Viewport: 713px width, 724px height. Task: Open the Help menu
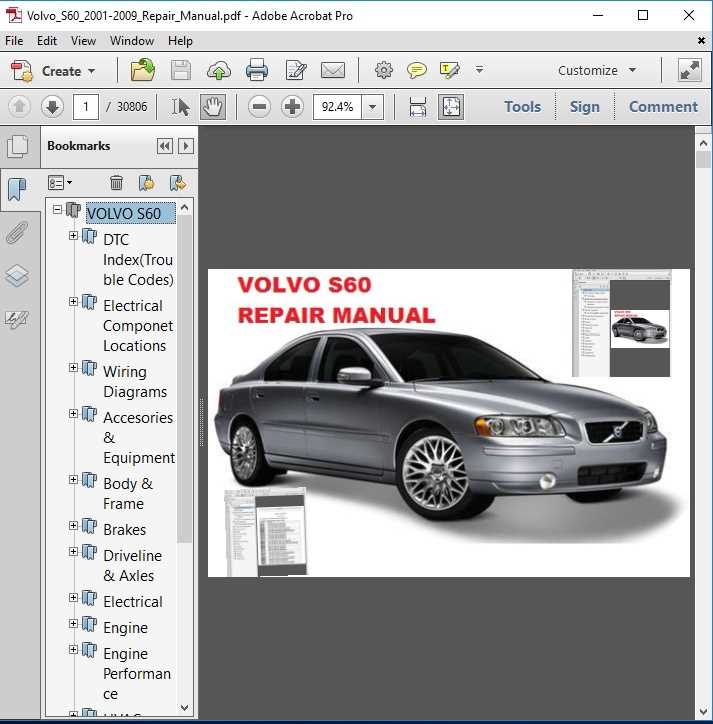(180, 41)
